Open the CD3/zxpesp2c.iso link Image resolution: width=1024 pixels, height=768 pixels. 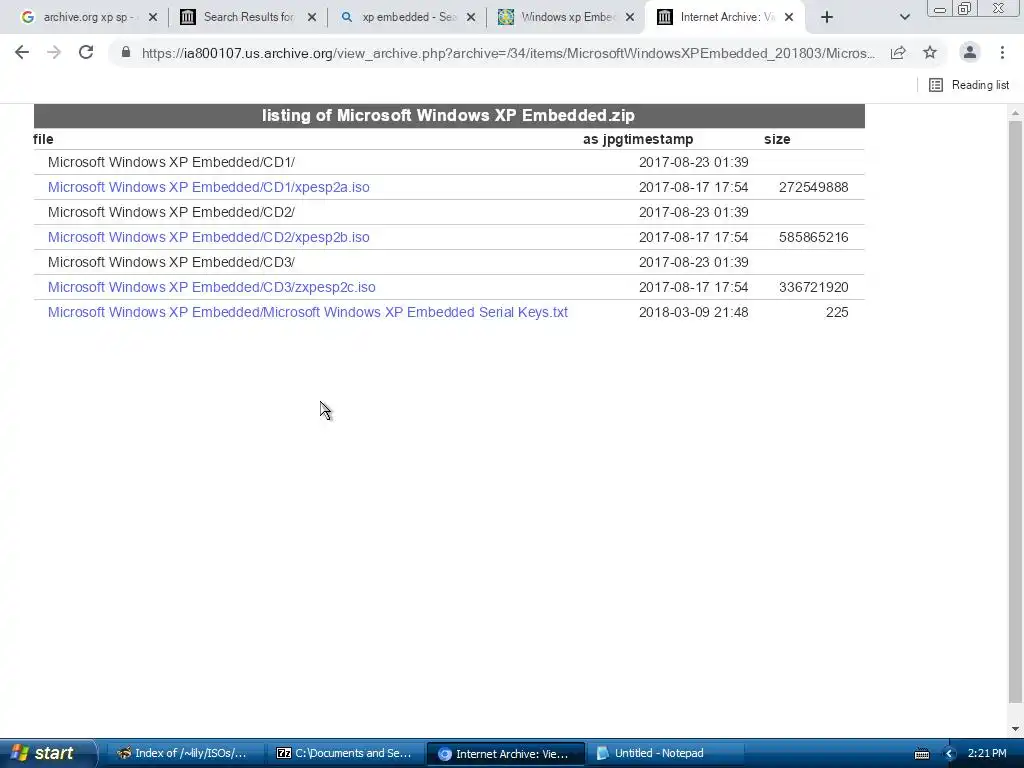coord(212,287)
